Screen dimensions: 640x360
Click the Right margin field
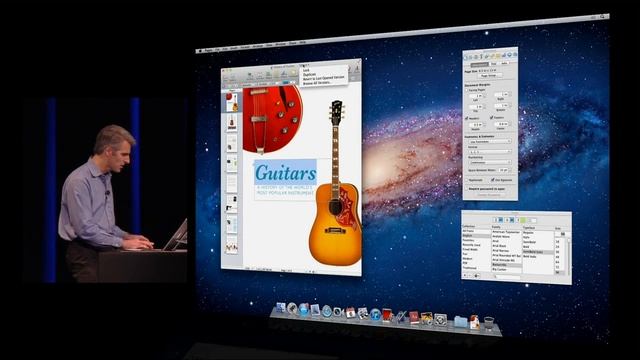502,95
